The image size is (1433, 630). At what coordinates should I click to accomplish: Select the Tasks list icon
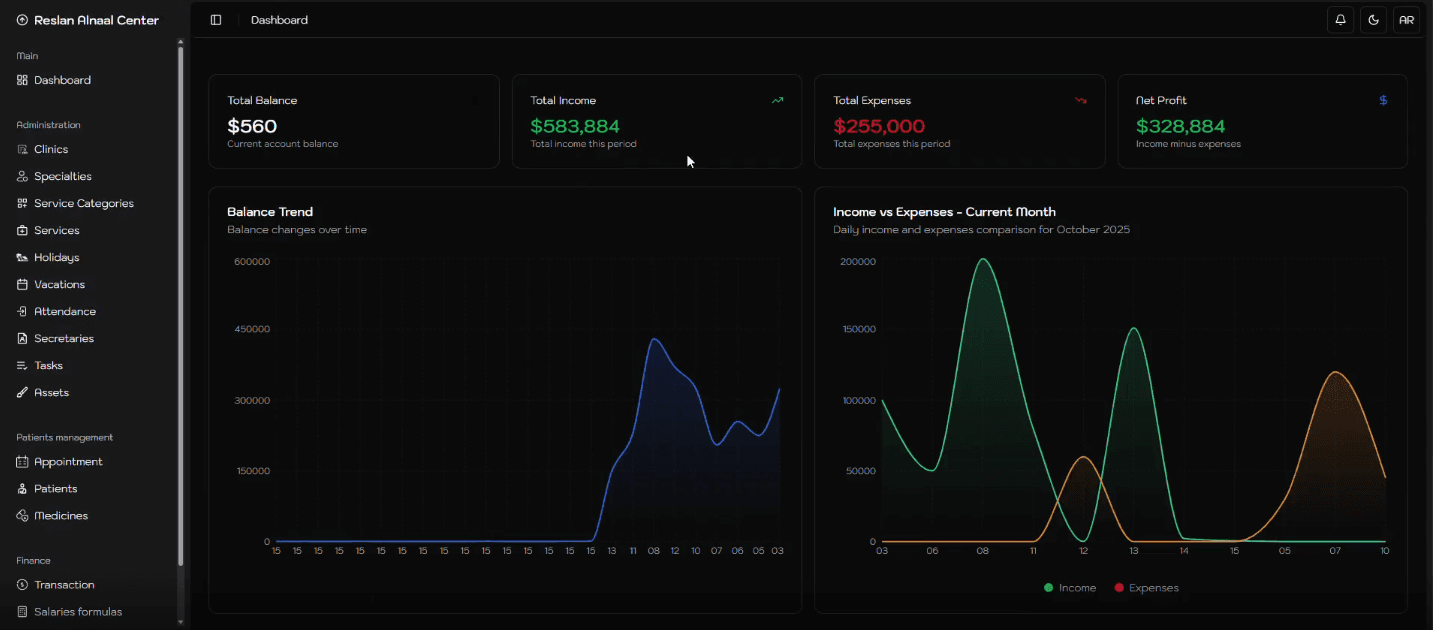(22, 365)
